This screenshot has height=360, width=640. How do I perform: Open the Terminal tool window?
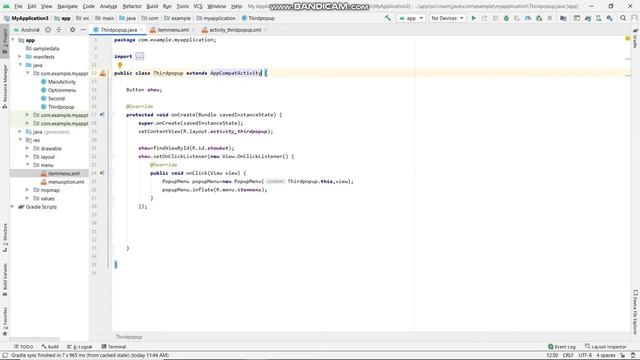tap(114, 347)
